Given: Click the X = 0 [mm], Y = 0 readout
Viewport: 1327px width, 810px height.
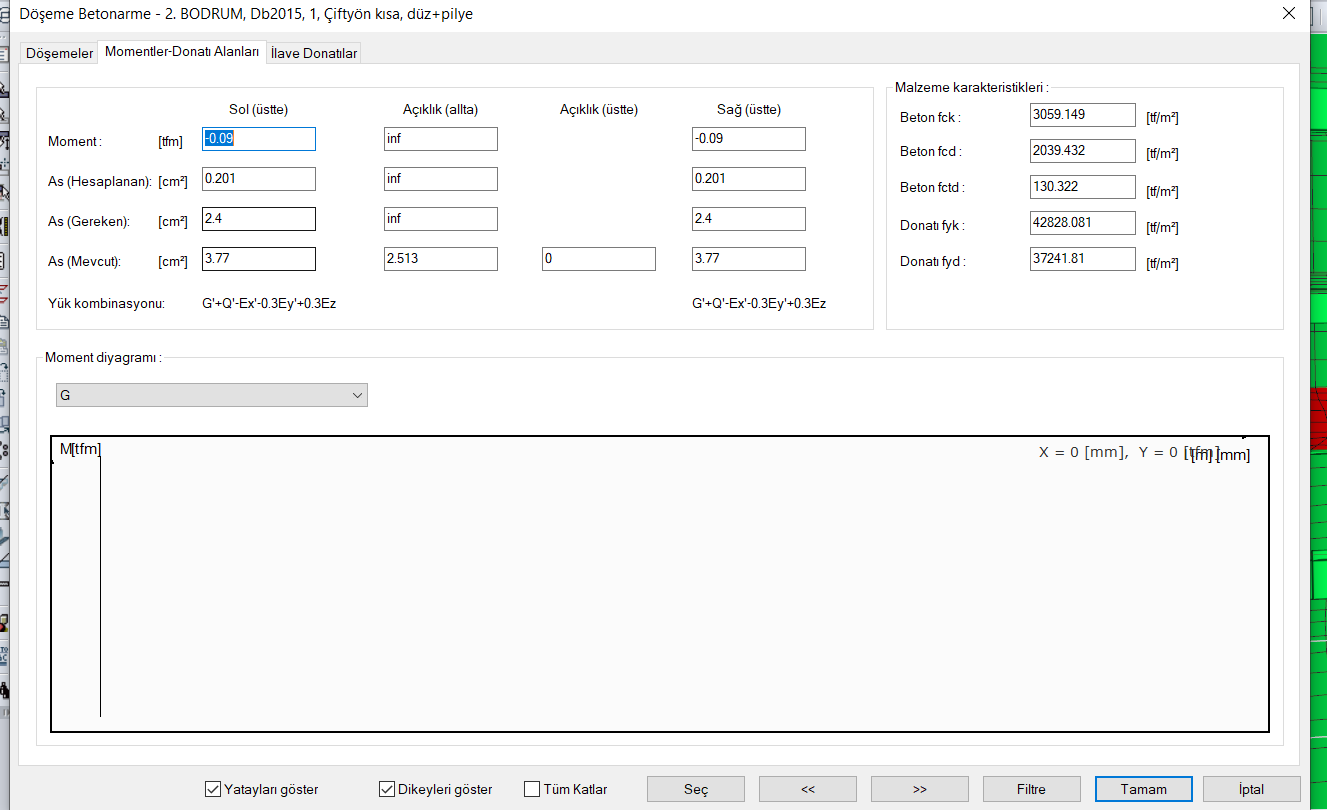Looking at the screenshot, I should 1129,452.
